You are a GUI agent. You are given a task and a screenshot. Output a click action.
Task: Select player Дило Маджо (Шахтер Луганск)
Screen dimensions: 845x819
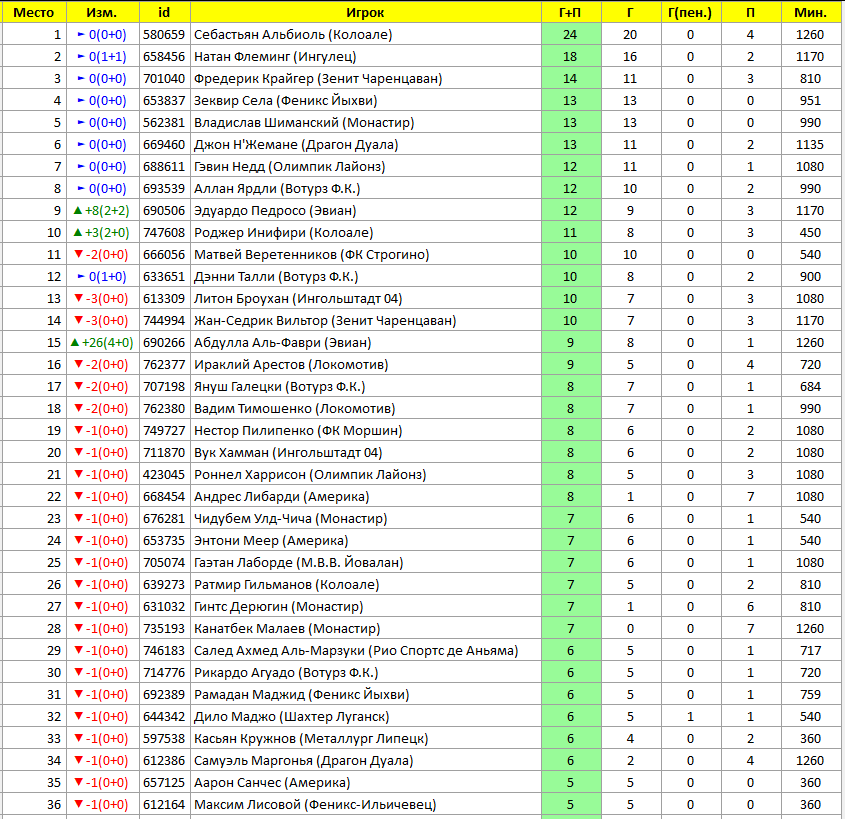point(292,717)
